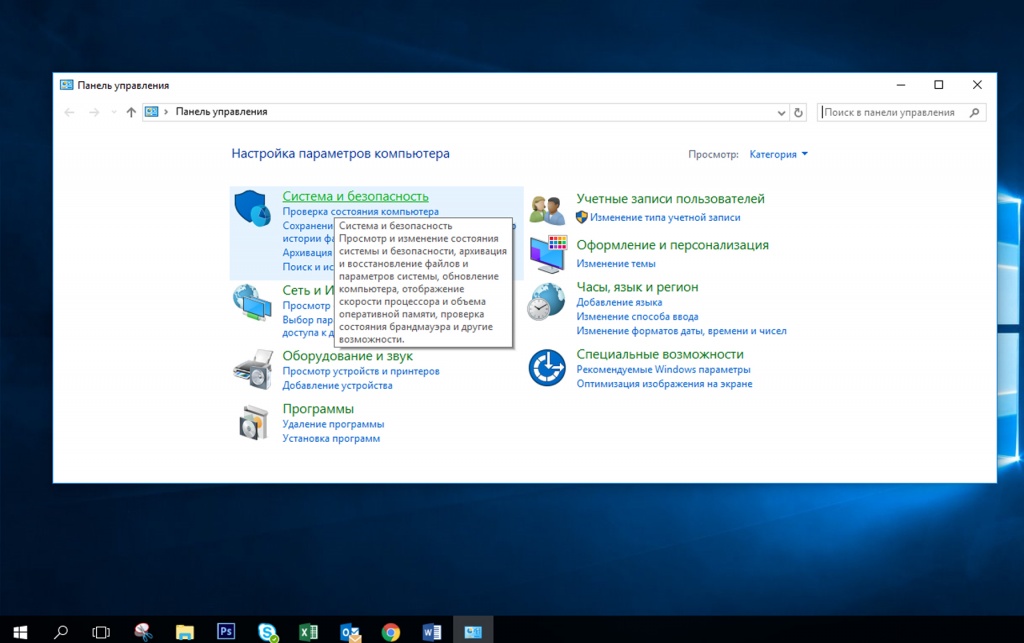Open Проверка состояния компьютера link

point(360,212)
